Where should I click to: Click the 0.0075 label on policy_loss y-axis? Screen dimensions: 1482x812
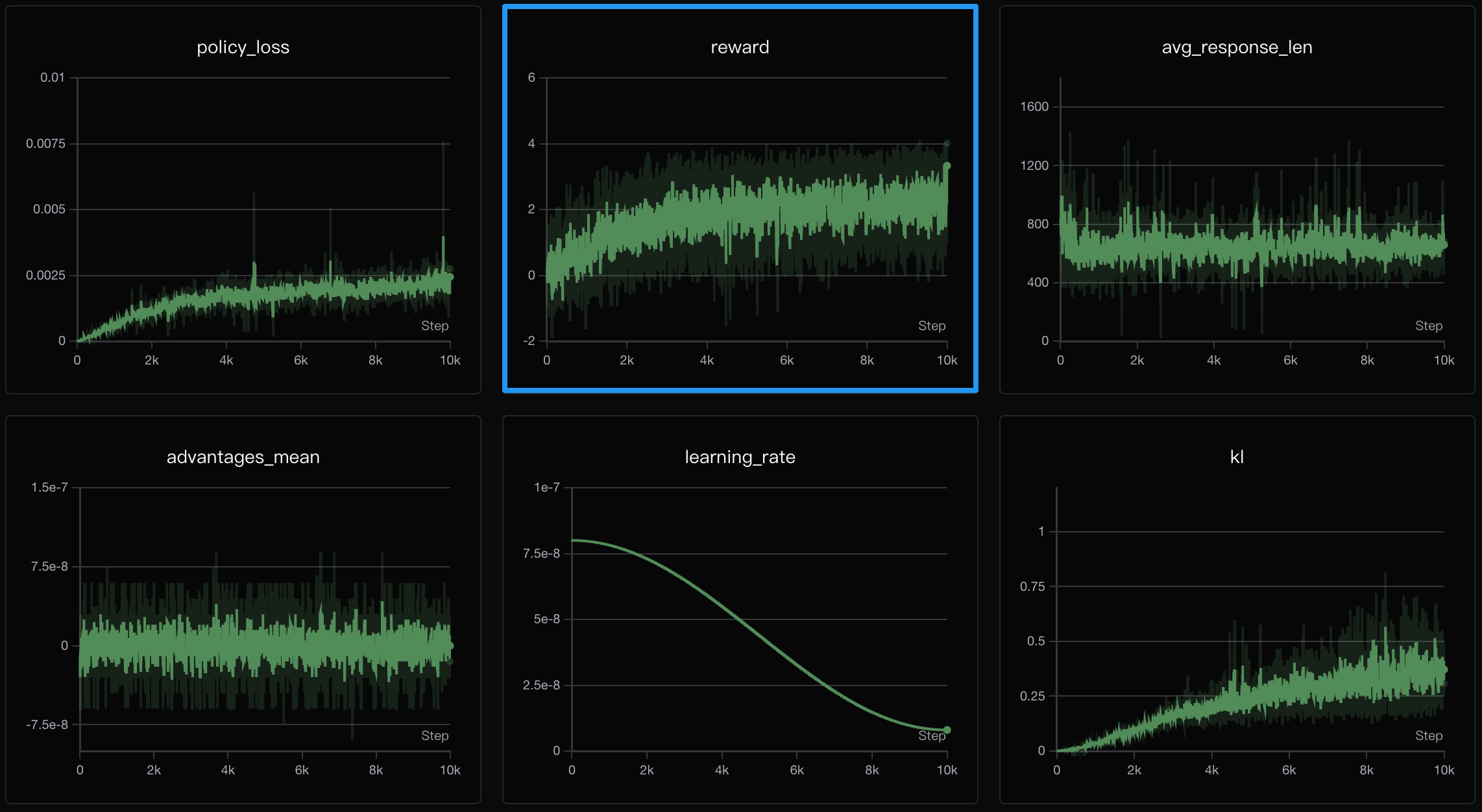[45, 144]
